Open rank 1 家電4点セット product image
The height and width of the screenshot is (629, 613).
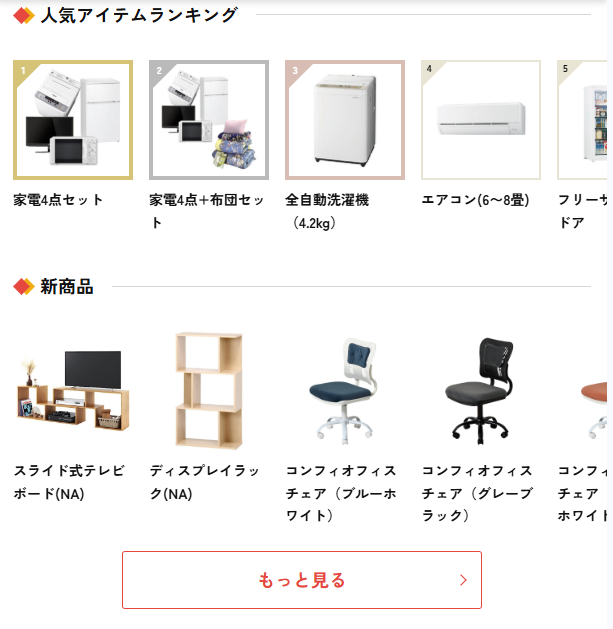click(73, 120)
